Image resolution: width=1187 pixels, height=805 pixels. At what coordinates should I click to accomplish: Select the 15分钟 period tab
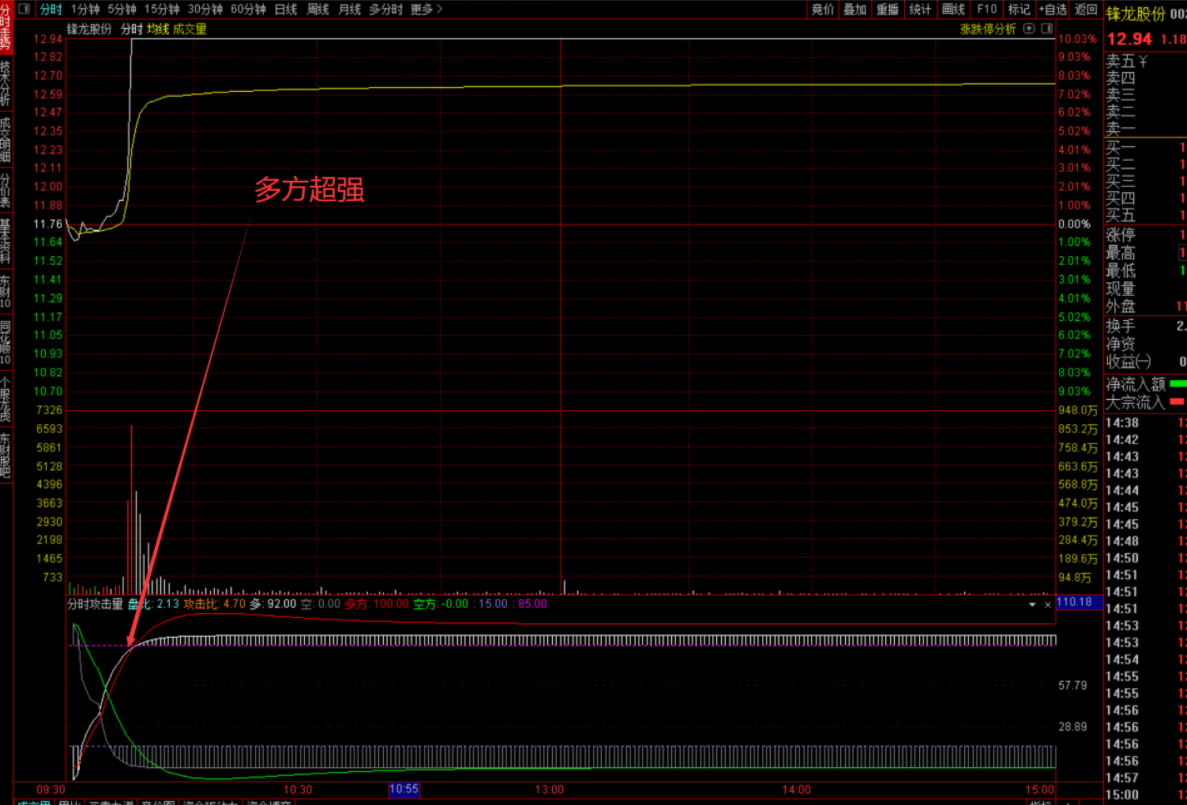162,10
